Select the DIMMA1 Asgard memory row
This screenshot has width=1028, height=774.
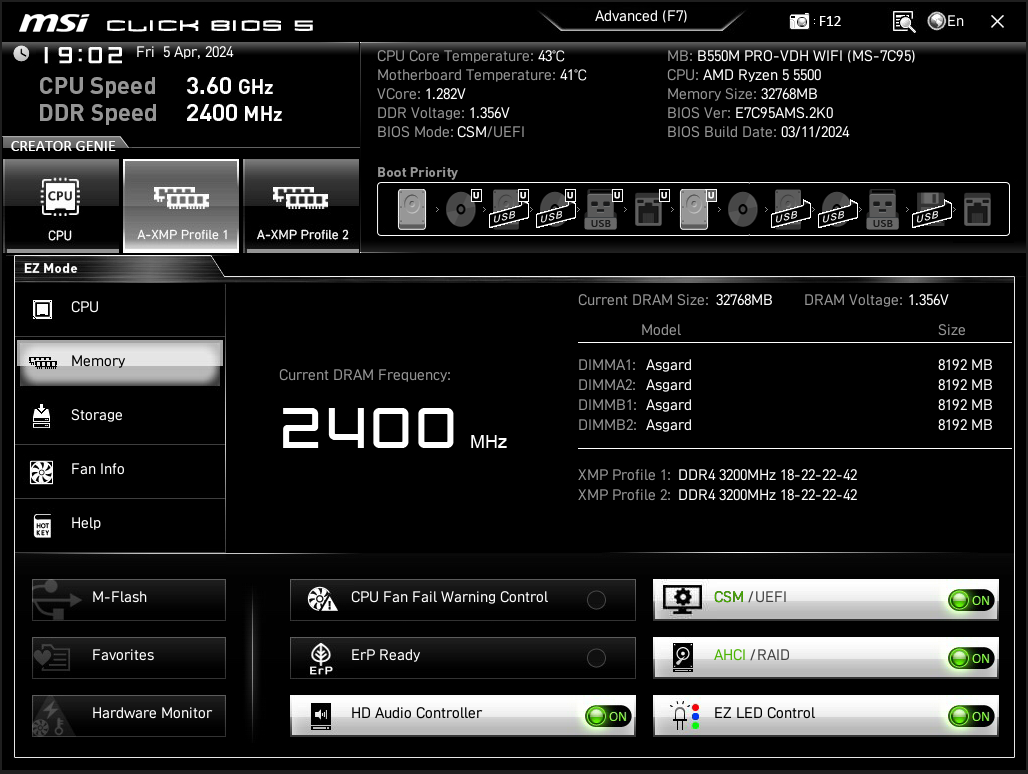785,365
